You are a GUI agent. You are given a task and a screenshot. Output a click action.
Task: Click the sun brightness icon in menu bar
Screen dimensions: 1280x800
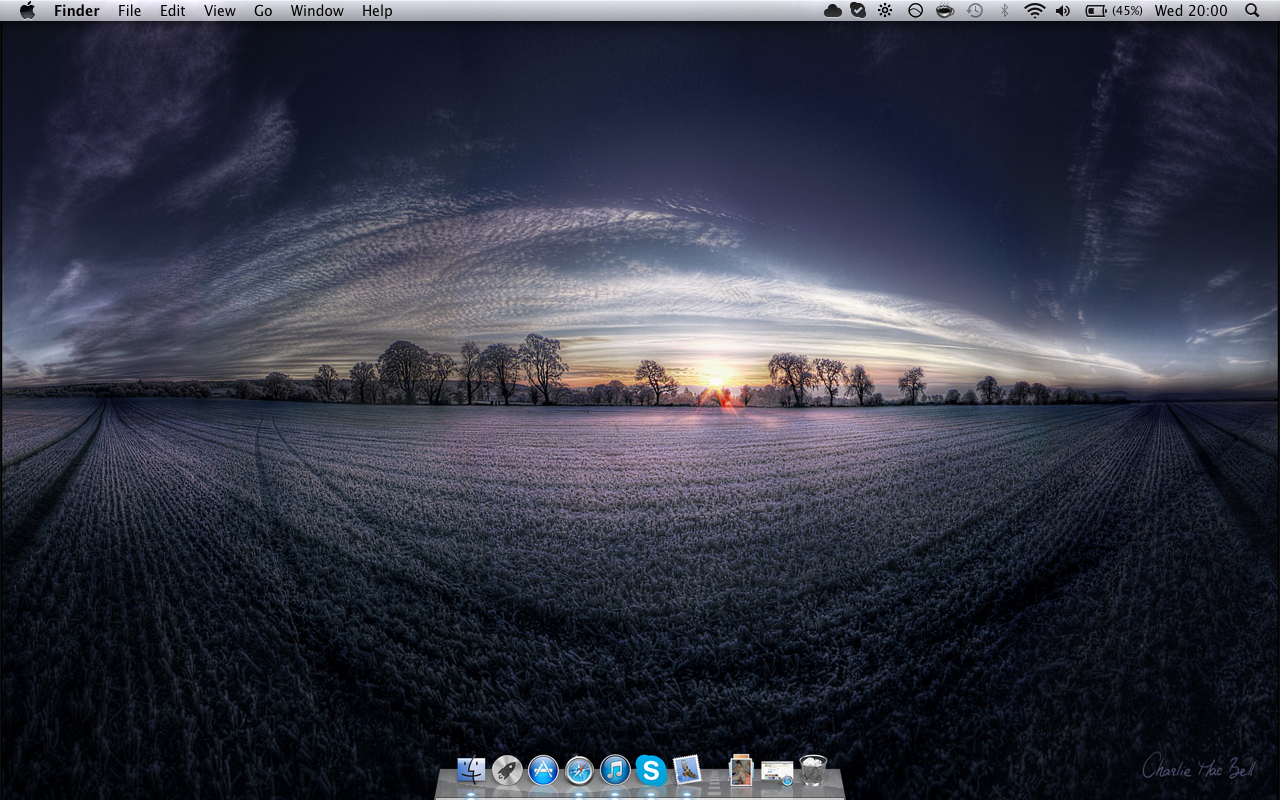[885, 10]
